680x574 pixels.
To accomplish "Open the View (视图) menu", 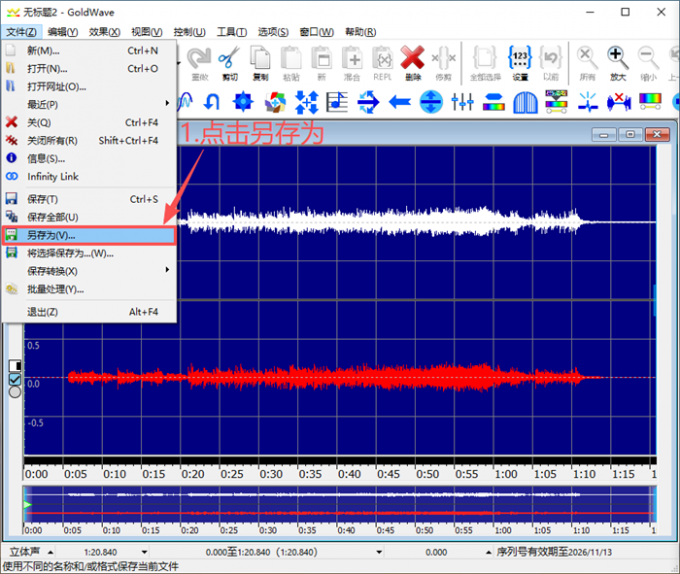I will pos(147,32).
